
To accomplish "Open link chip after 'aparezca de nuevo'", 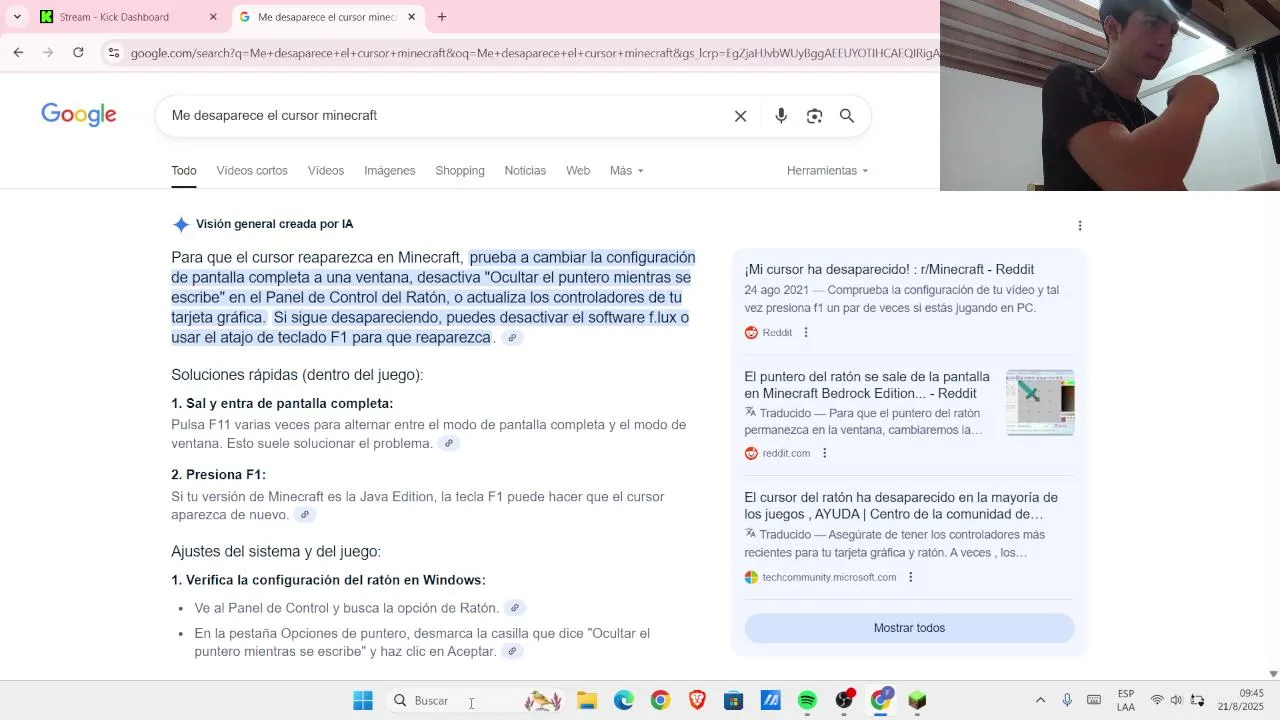I will [x=305, y=515].
